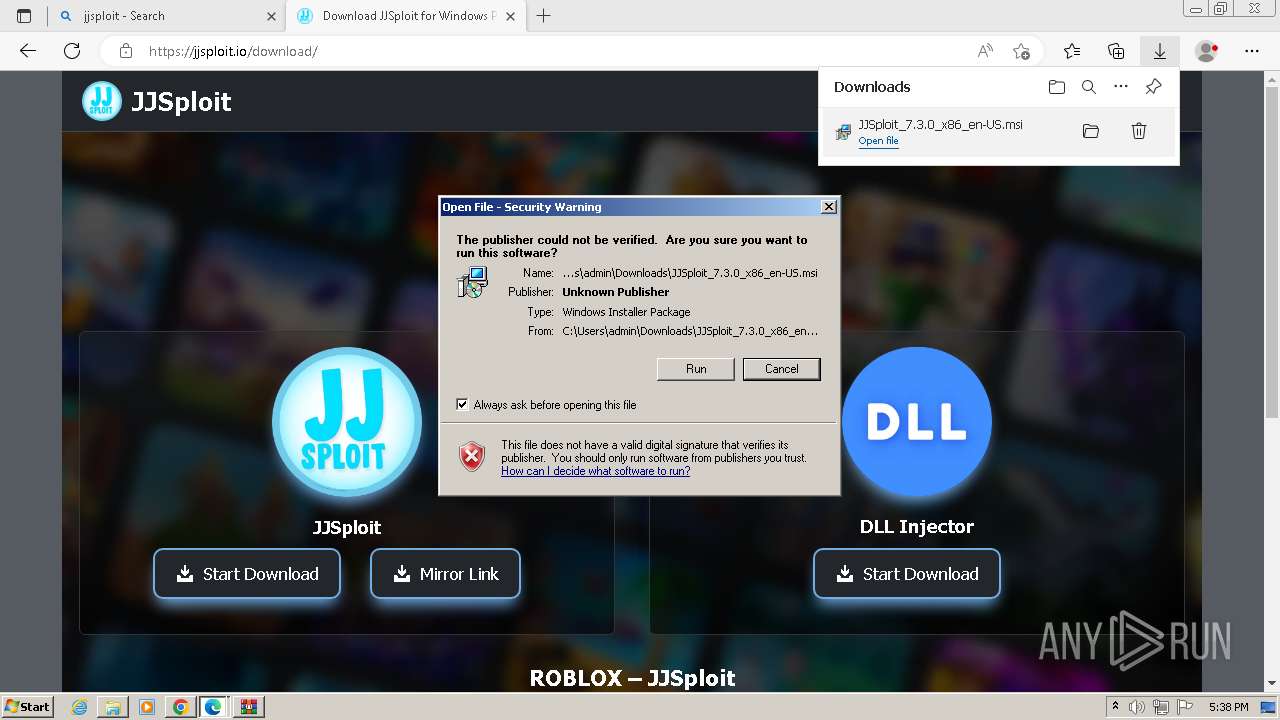Uncheck Always ask before opening this file
The height and width of the screenshot is (720, 1280).
[x=462, y=405]
